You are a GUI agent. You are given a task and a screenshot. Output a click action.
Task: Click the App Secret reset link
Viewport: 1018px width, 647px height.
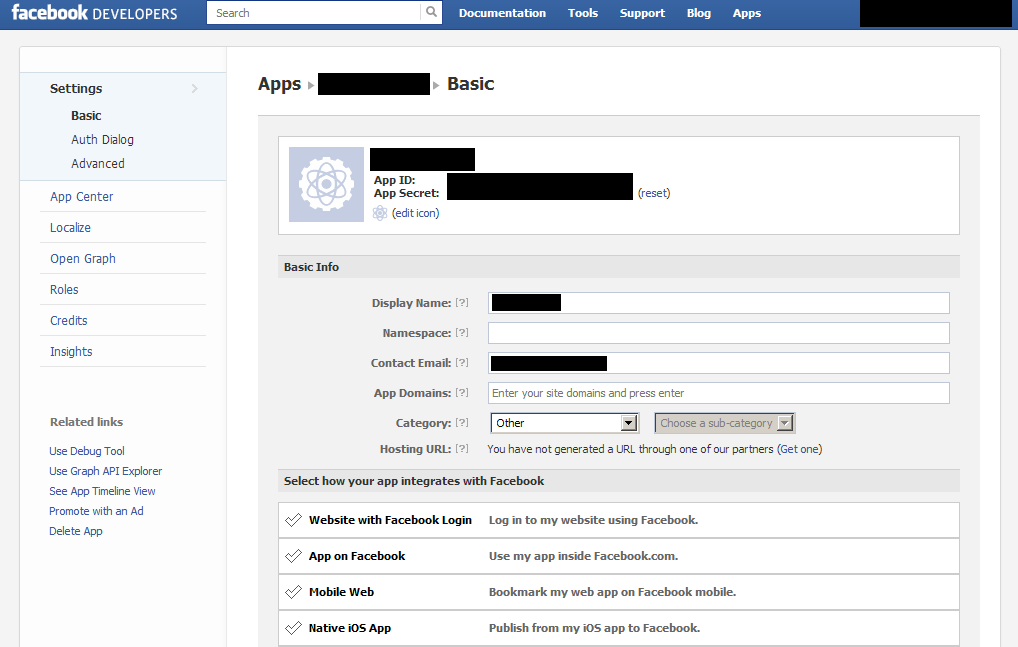[x=654, y=193]
